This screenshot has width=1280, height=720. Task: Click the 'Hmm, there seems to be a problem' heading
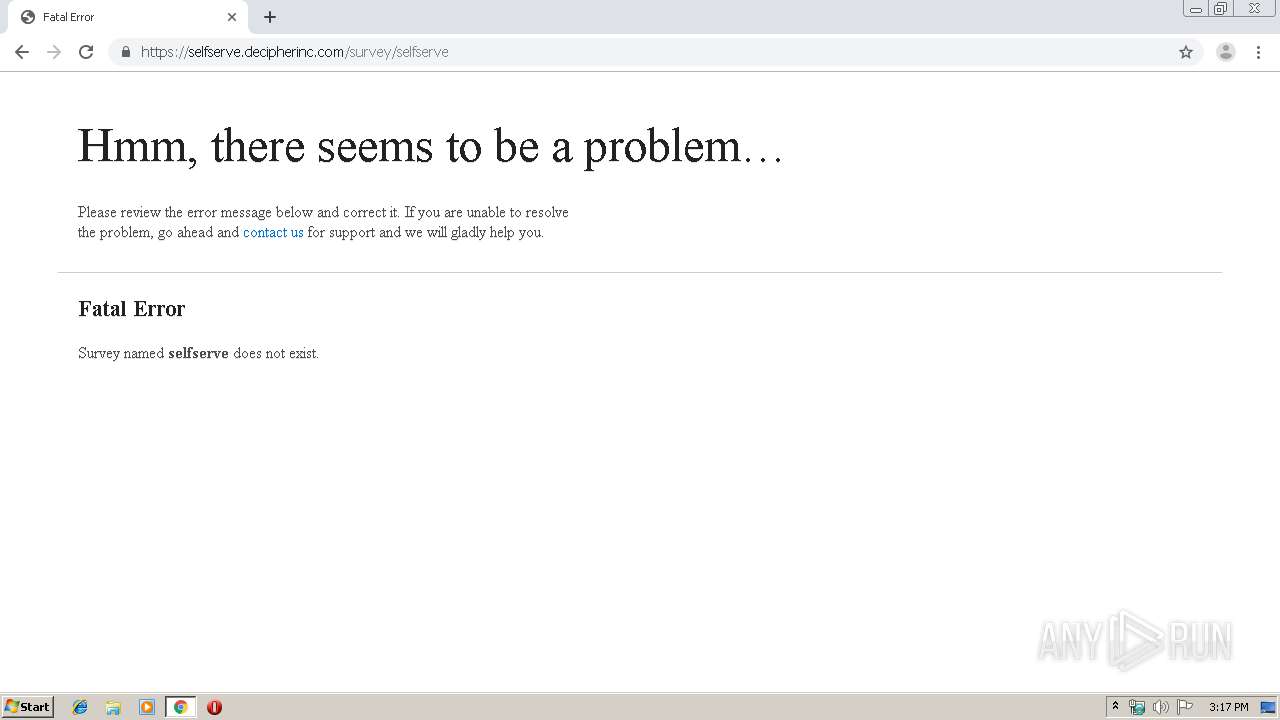(430, 146)
